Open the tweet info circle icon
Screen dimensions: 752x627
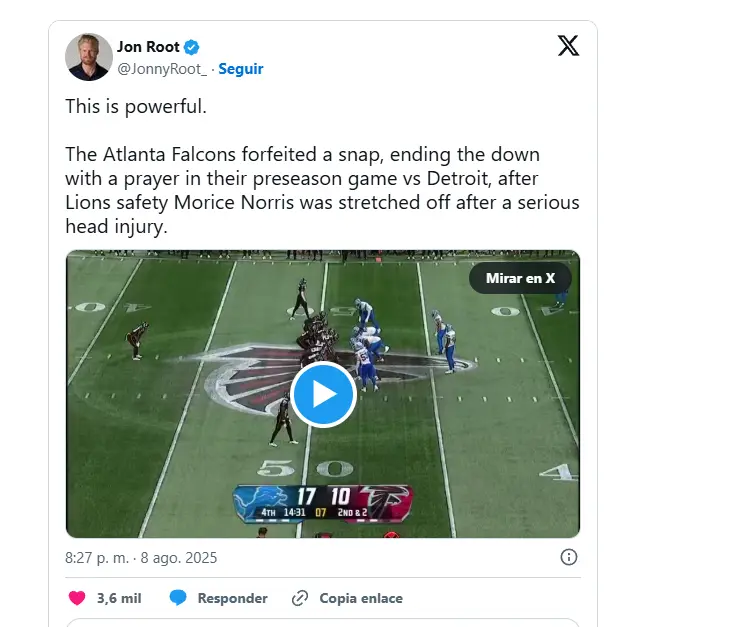(568, 557)
